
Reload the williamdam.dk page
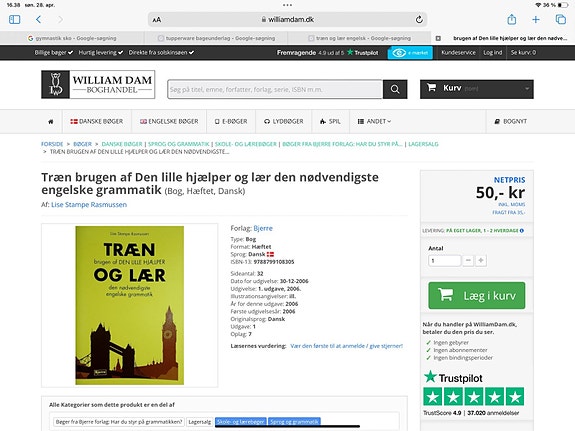coord(419,19)
